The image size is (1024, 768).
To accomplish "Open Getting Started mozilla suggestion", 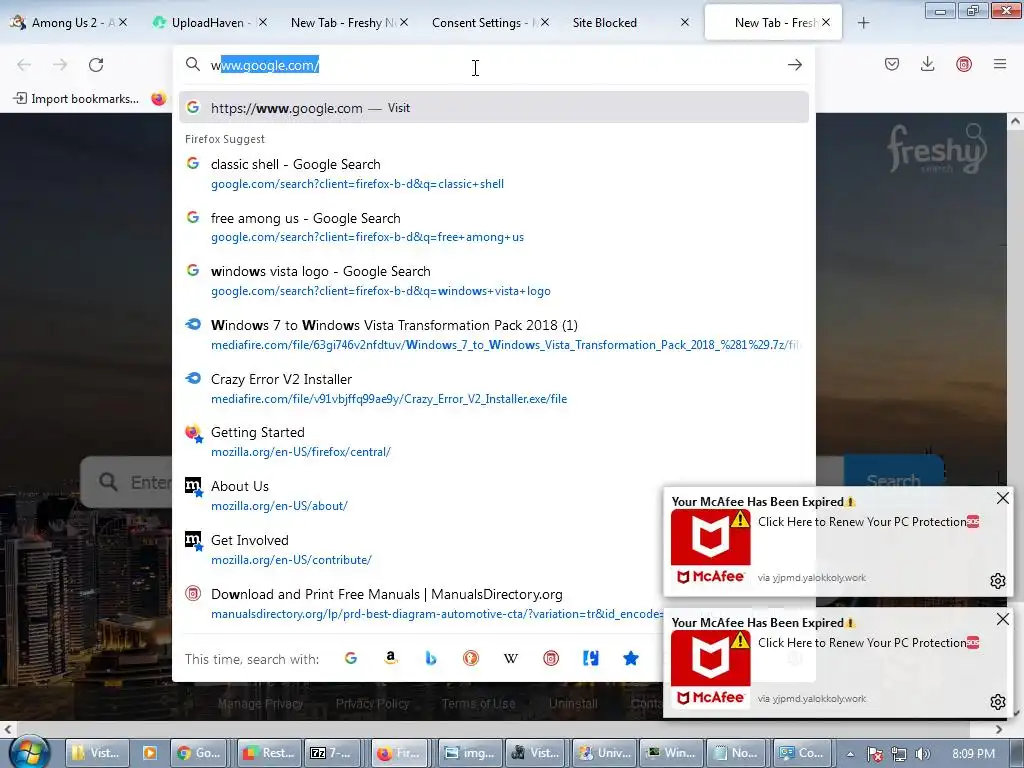I will tap(494, 442).
